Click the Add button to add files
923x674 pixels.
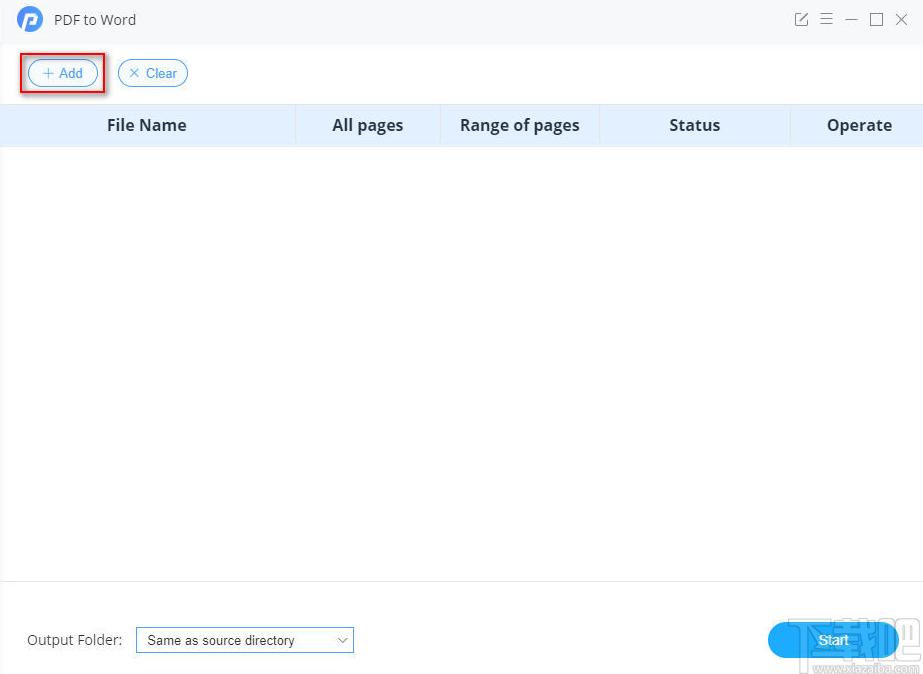(x=63, y=73)
